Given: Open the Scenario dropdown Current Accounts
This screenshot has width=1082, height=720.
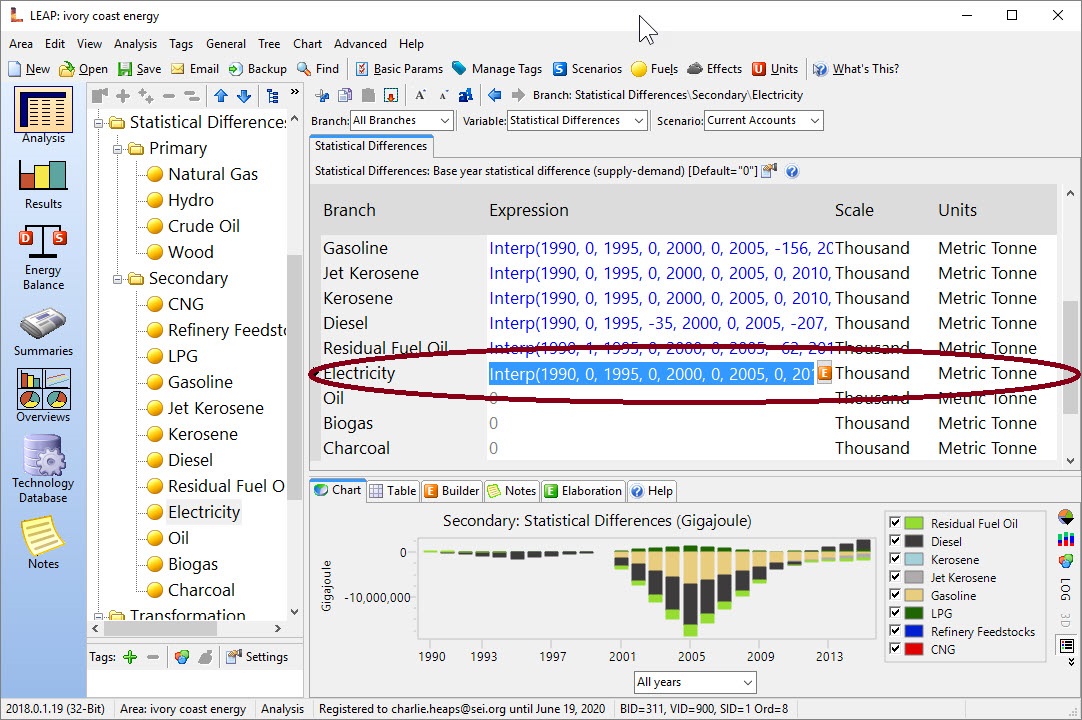Looking at the screenshot, I should tap(763, 120).
